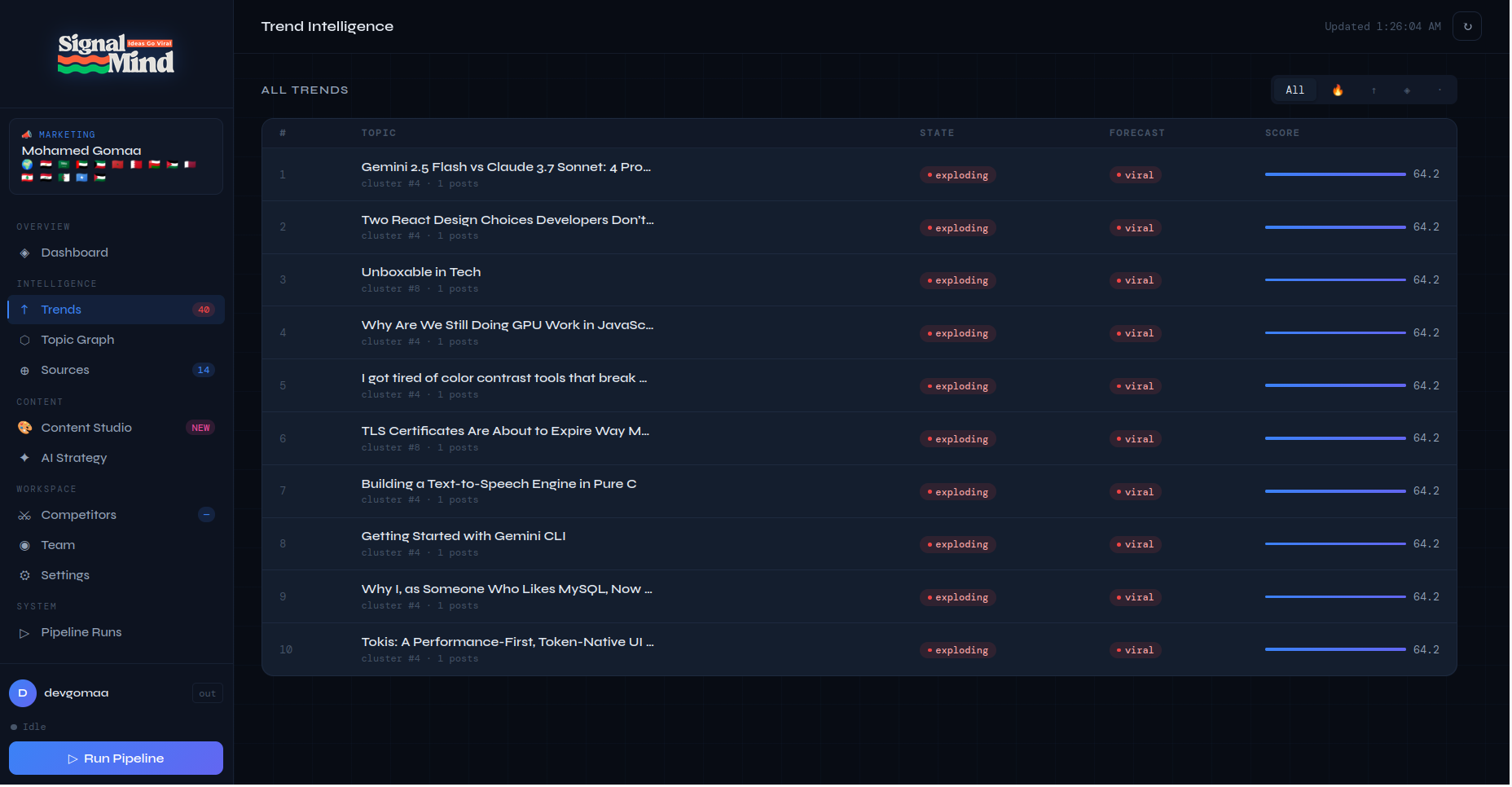Click the FORECAST column header
Screen dimensions: 1512x787
[x=1137, y=133]
